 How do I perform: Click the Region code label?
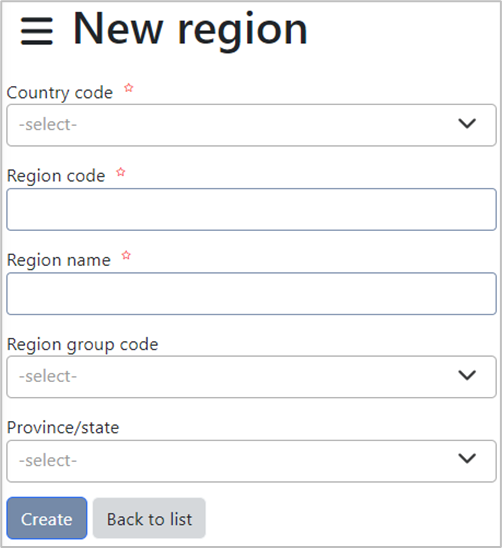click(x=56, y=176)
